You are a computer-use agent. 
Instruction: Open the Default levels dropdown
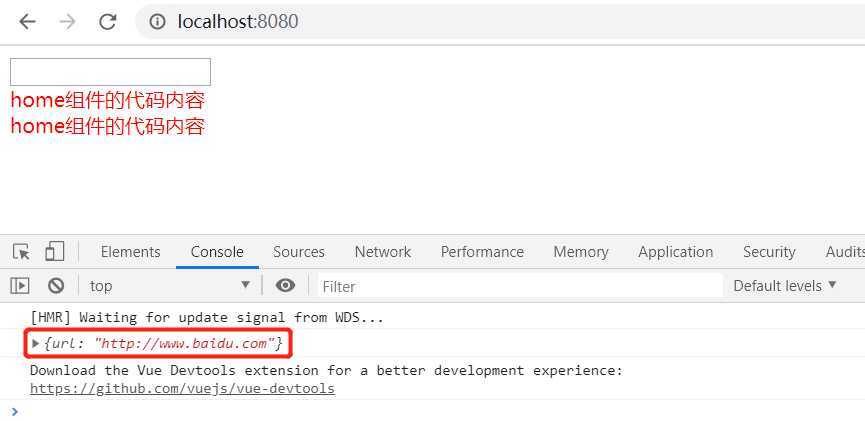click(785, 286)
